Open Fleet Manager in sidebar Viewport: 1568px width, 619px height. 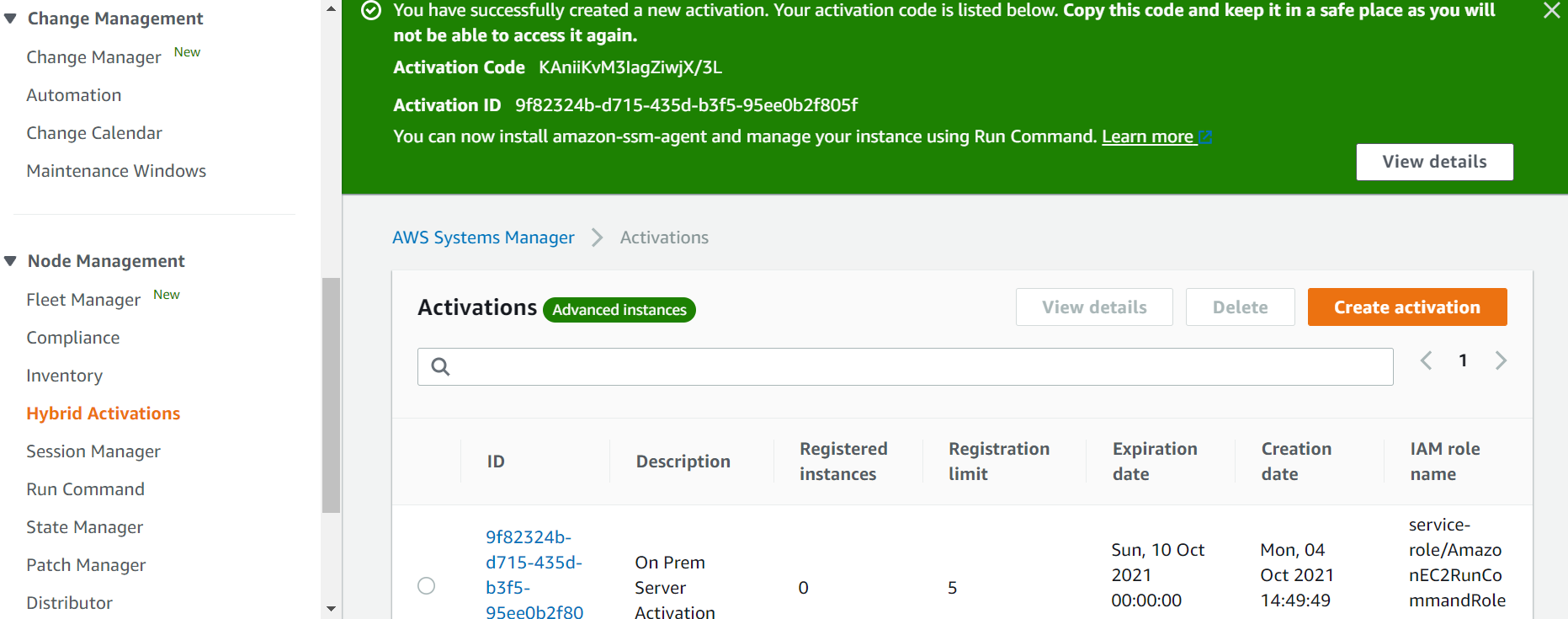click(83, 300)
